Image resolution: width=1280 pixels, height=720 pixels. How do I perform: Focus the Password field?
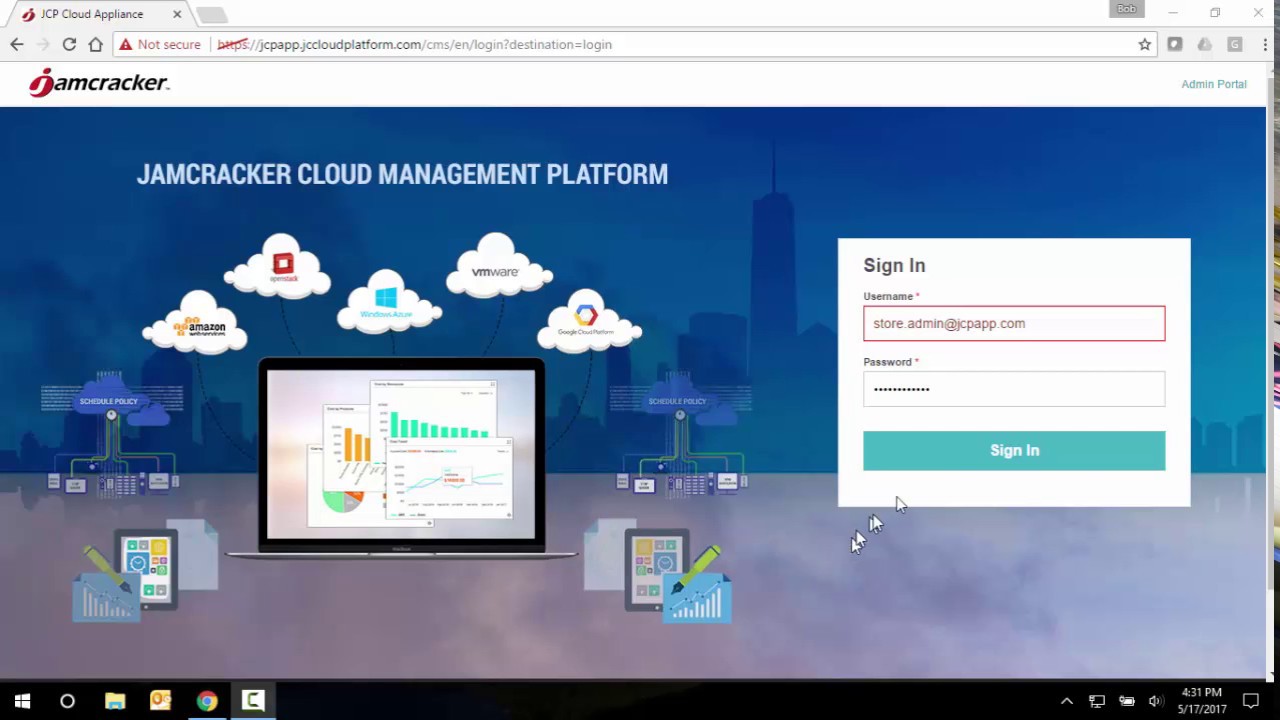click(1014, 389)
